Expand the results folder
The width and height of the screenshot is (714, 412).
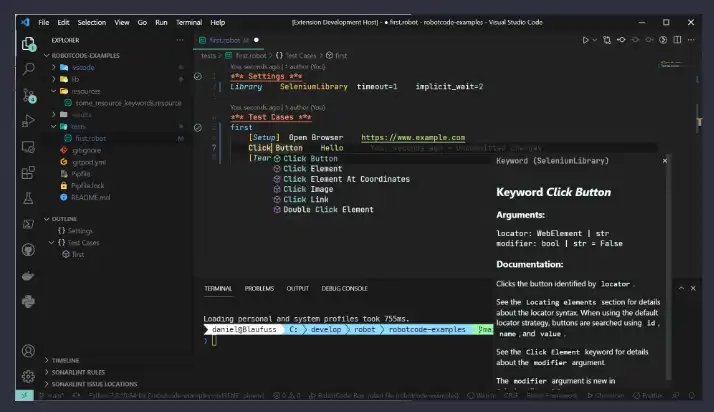pyautogui.click(x=54, y=114)
